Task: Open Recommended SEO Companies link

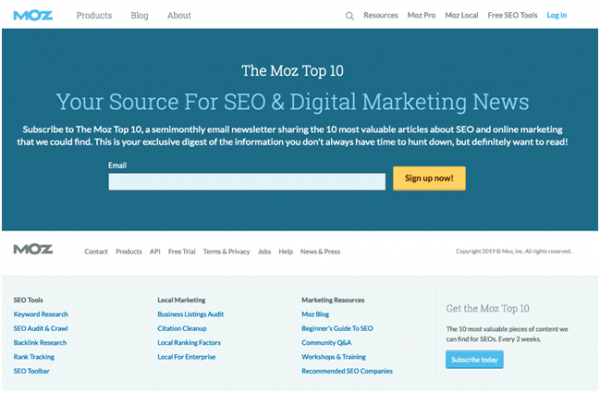Action: [347, 371]
